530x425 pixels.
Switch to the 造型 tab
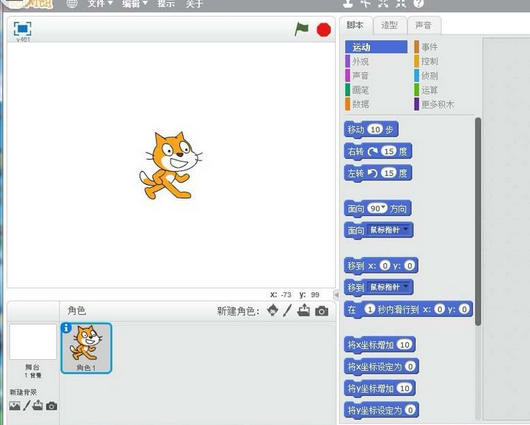point(390,25)
